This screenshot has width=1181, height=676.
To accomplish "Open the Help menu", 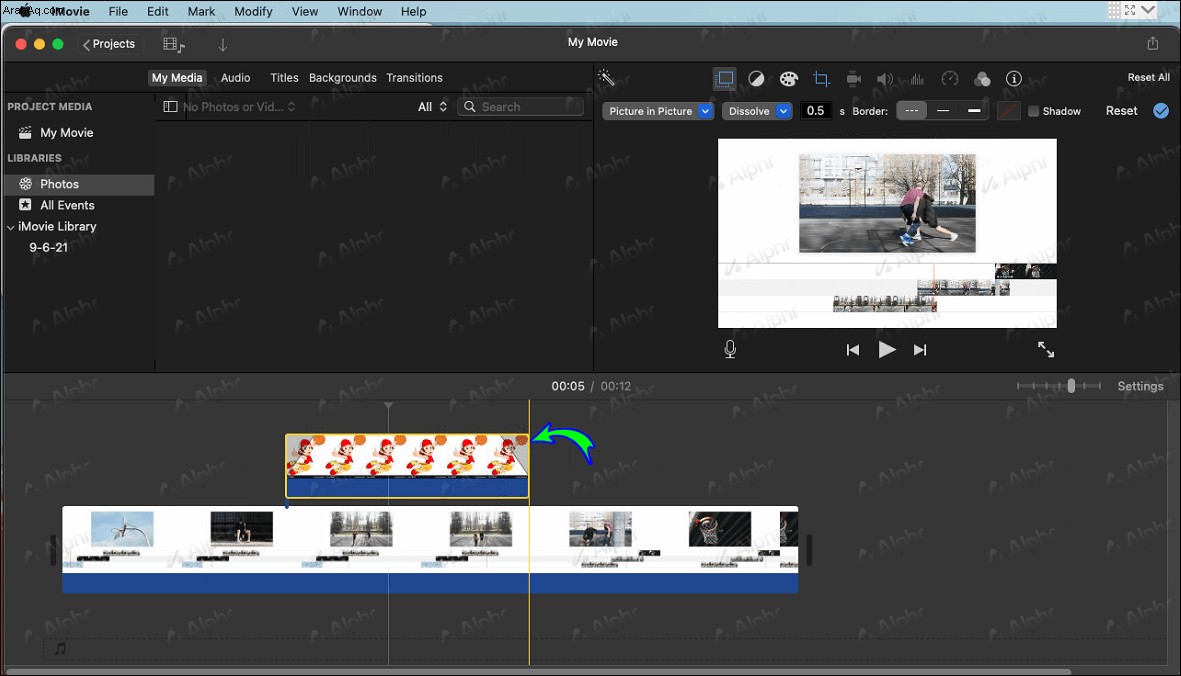I will pyautogui.click(x=414, y=11).
